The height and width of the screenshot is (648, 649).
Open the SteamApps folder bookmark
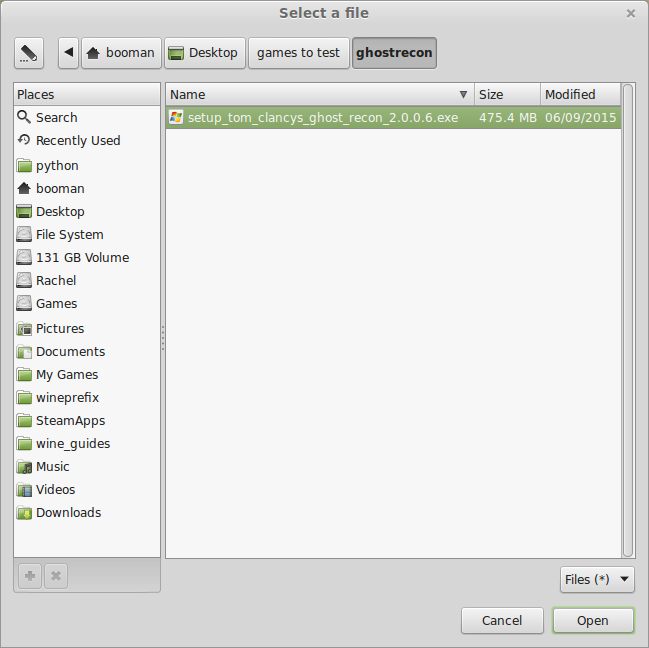(87, 421)
